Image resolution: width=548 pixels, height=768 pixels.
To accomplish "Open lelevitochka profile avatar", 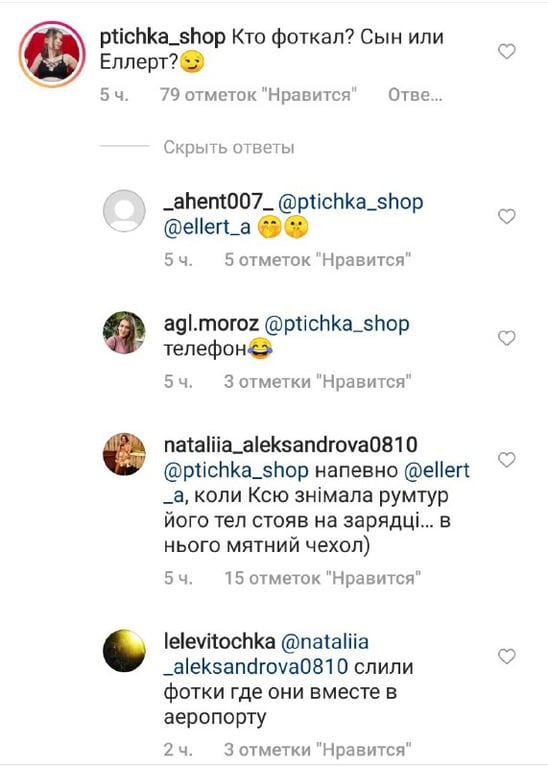I will click(124, 650).
